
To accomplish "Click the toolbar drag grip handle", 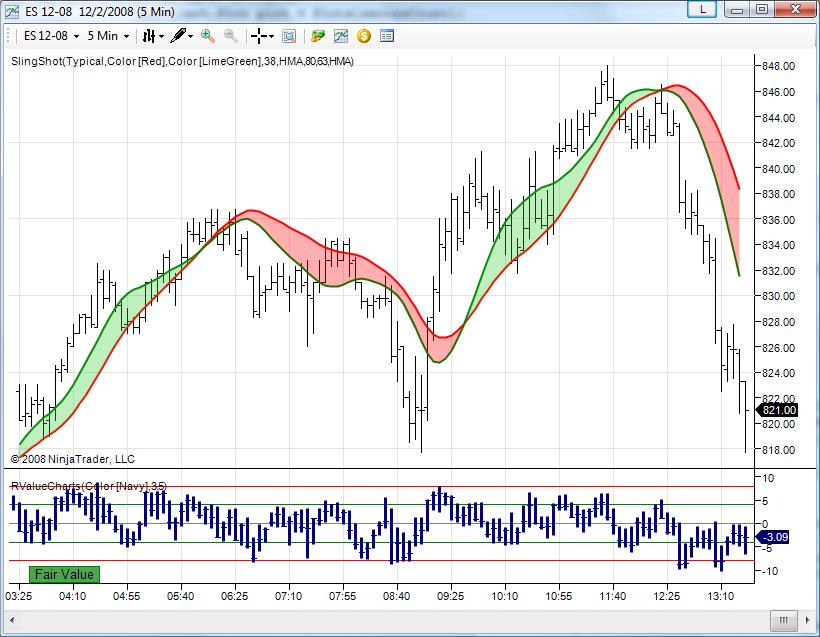I will coord(8,36).
